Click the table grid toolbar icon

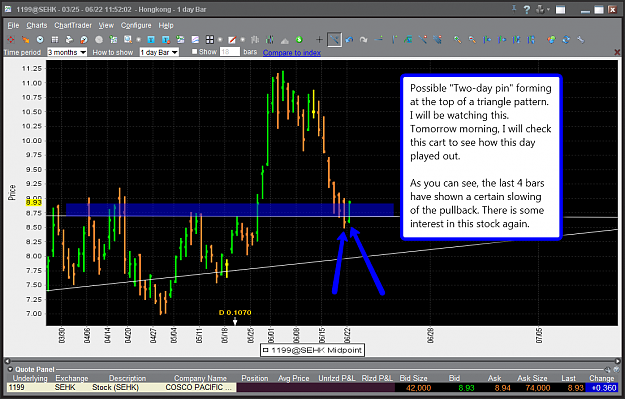pyautogui.click(x=55, y=39)
